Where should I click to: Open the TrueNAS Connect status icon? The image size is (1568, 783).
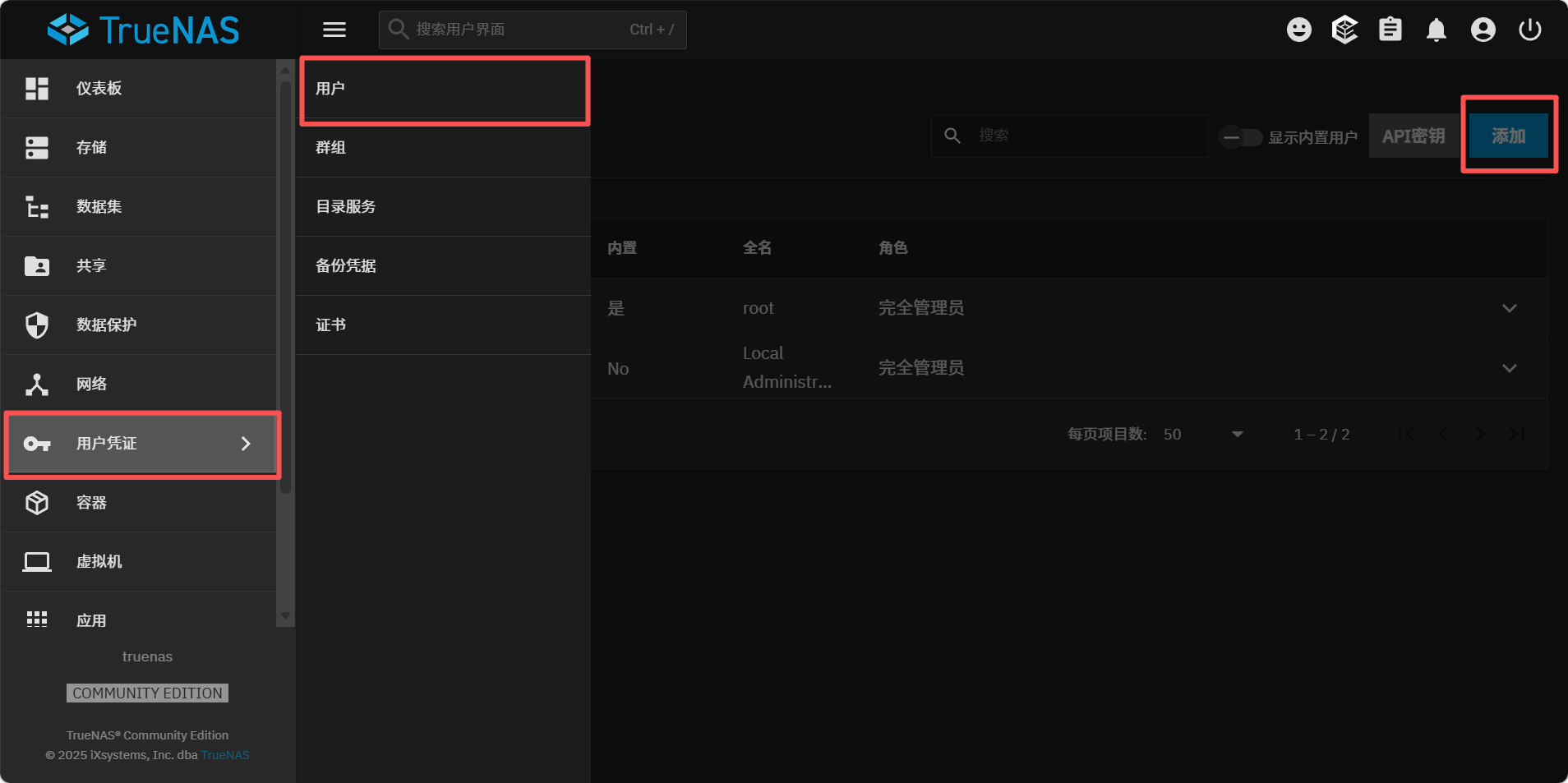tap(1344, 30)
